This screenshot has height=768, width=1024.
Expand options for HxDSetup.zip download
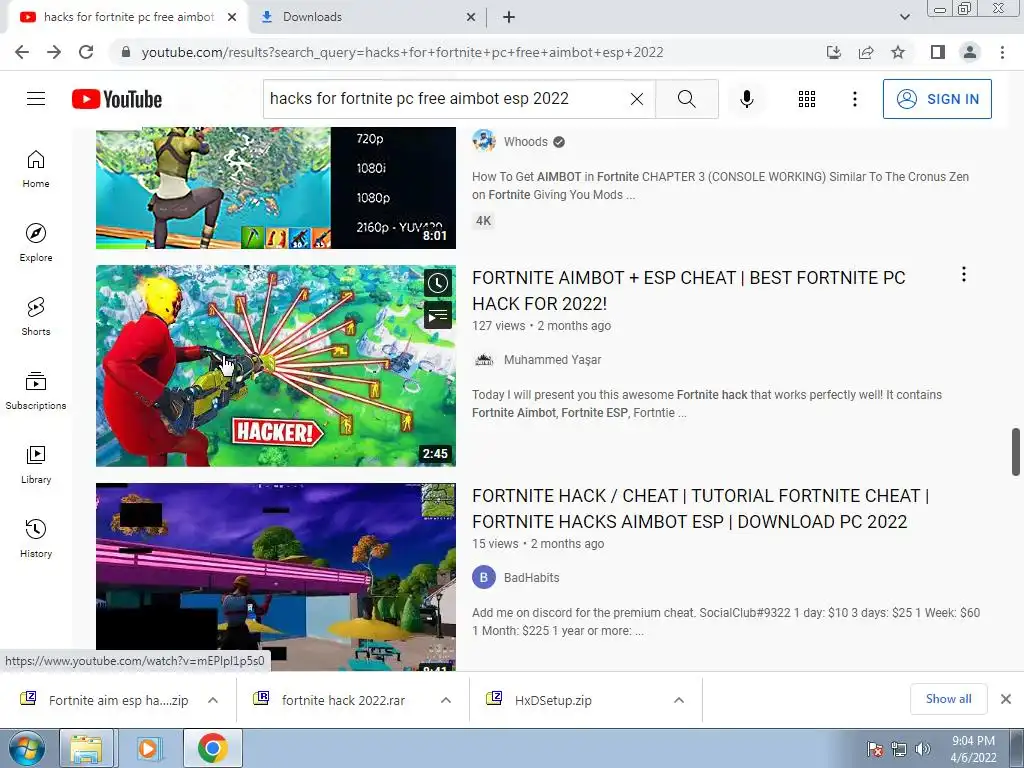(x=679, y=700)
